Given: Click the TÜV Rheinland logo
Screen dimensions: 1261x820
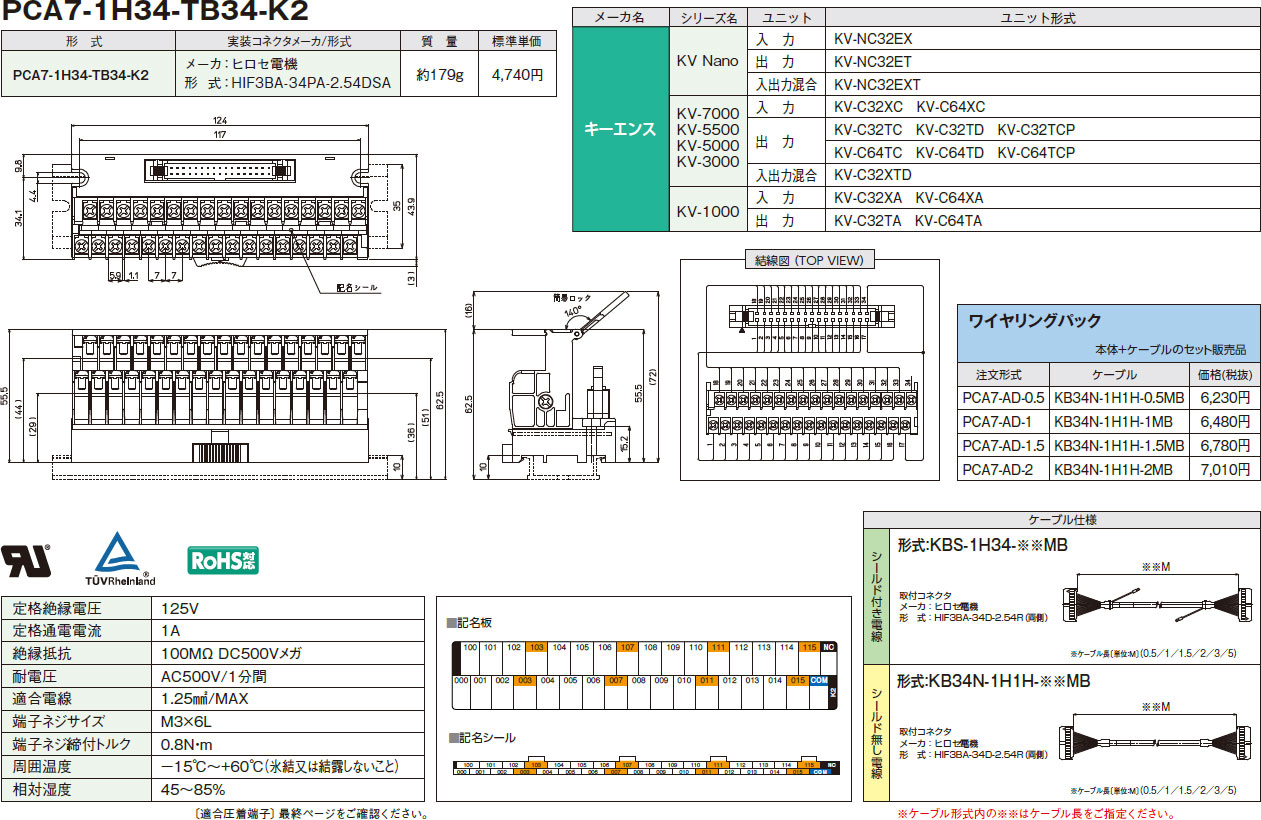Looking at the screenshot, I should (x=118, y=559).
